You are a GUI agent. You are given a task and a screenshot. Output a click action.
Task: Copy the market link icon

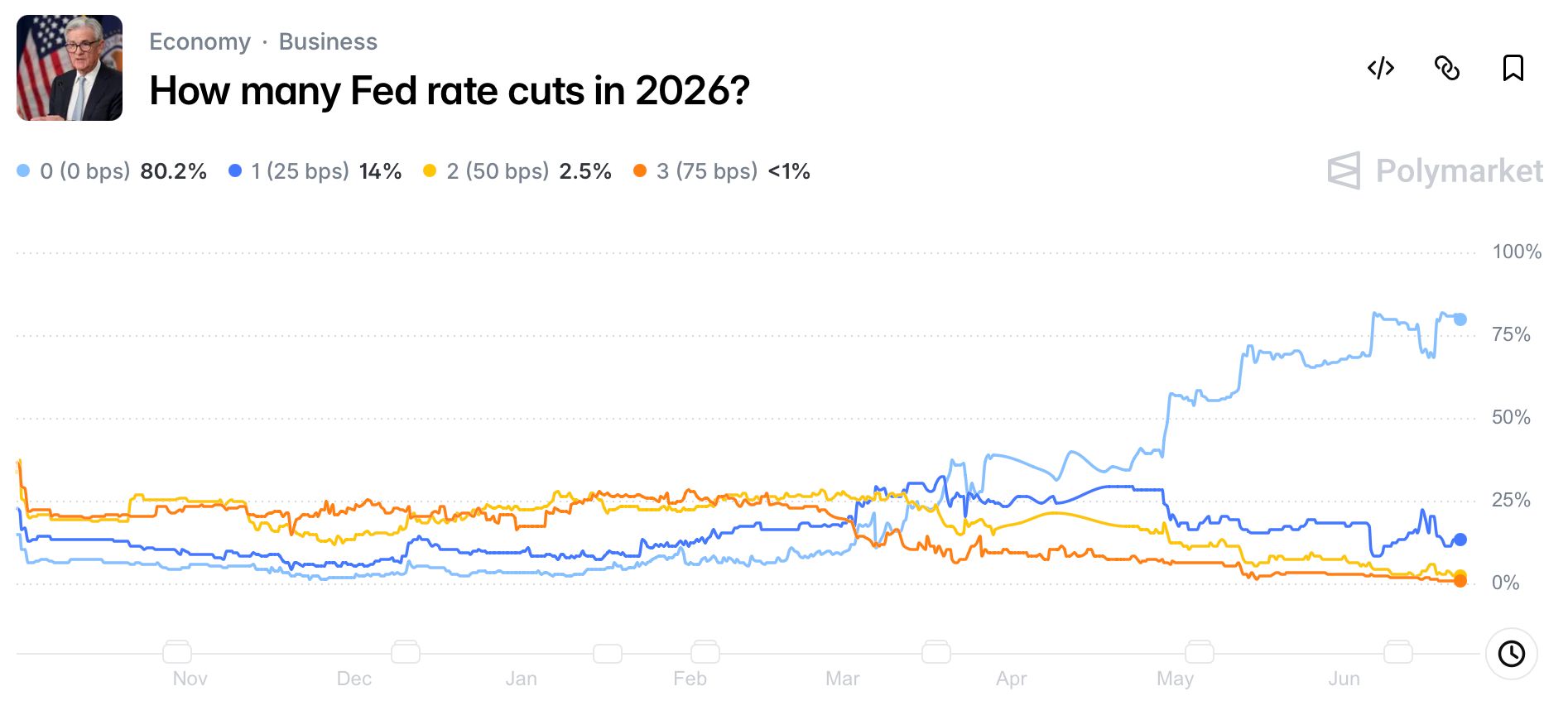coord(1447,68)
